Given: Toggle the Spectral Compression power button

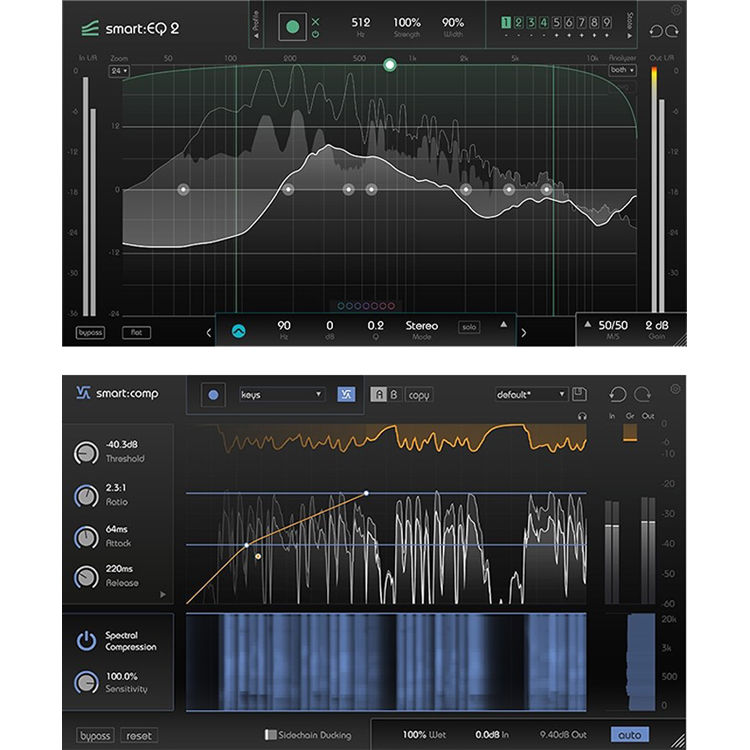Looking at the screenshot, I should pyautogui.click(x=87, y=640).
